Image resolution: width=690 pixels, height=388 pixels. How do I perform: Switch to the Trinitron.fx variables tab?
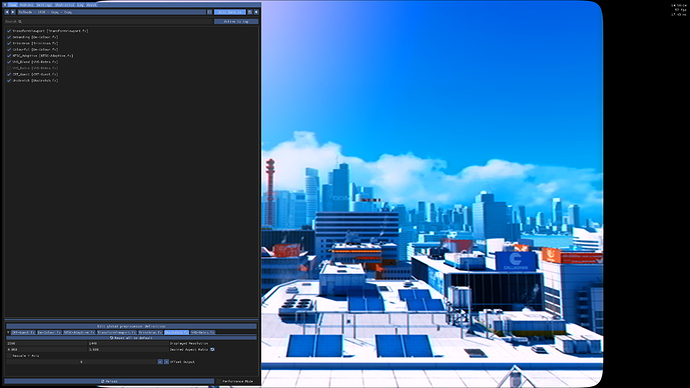[x=150, y=333]
